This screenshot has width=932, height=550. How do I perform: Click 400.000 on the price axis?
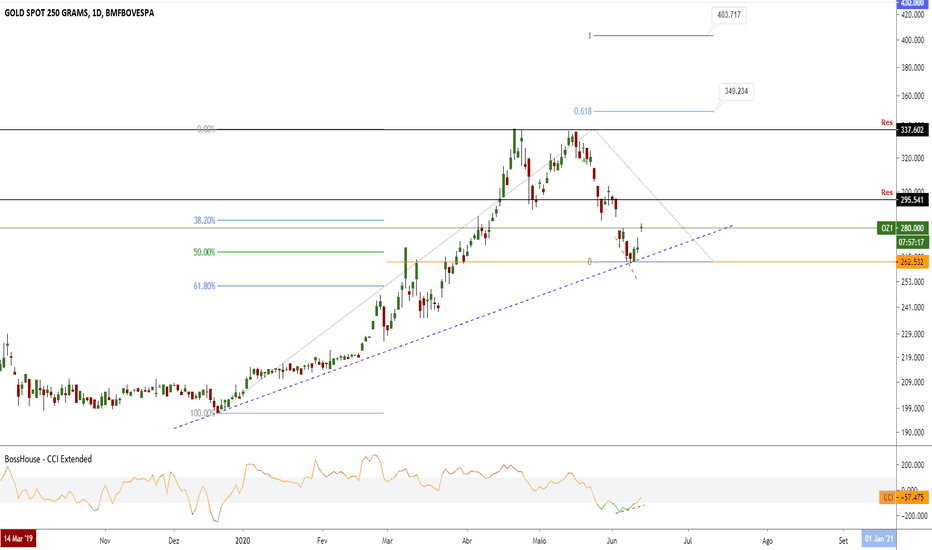[912, 40]
